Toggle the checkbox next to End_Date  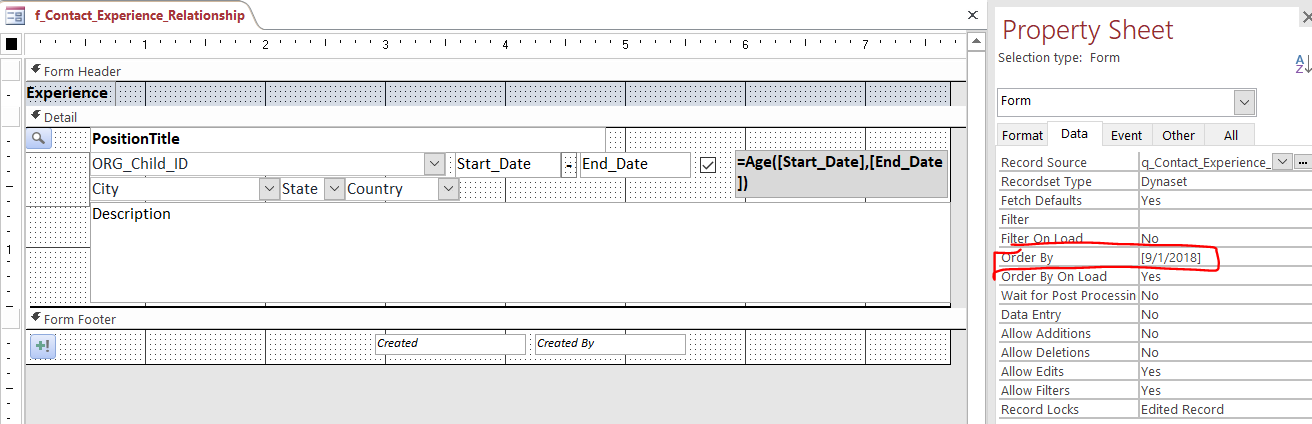pos(708,165)
